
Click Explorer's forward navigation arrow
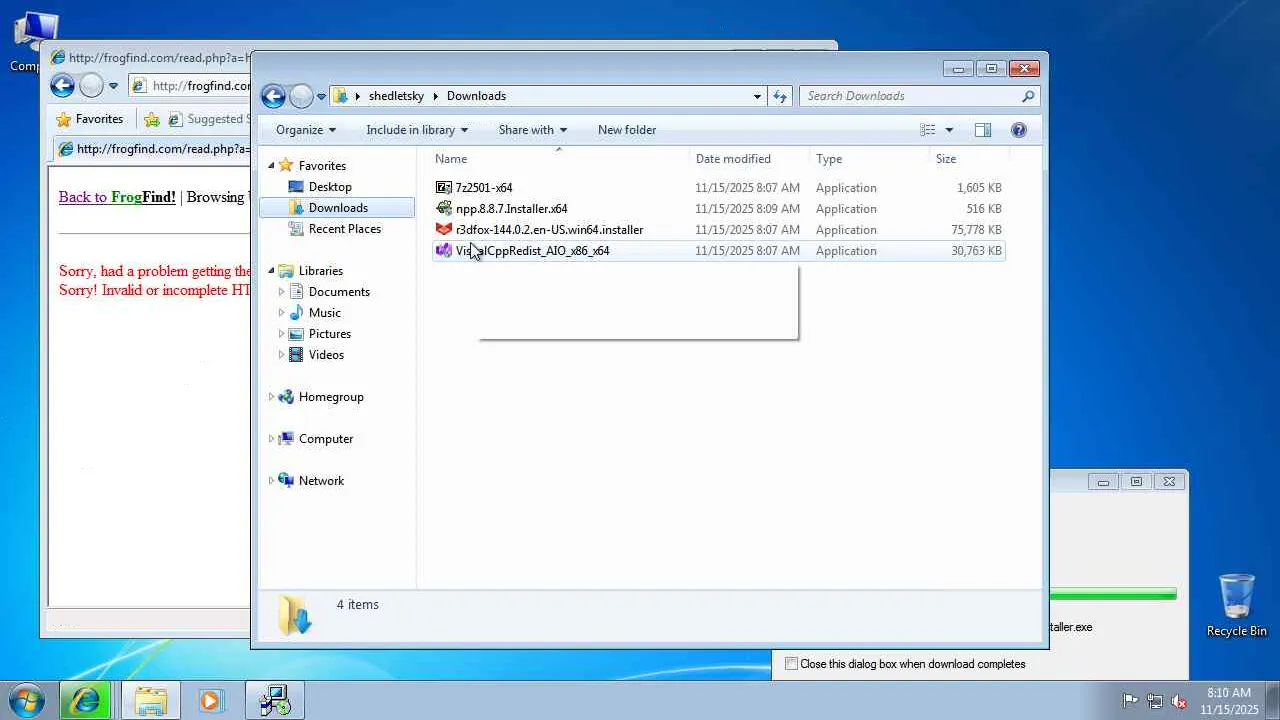tap(301, 96)
